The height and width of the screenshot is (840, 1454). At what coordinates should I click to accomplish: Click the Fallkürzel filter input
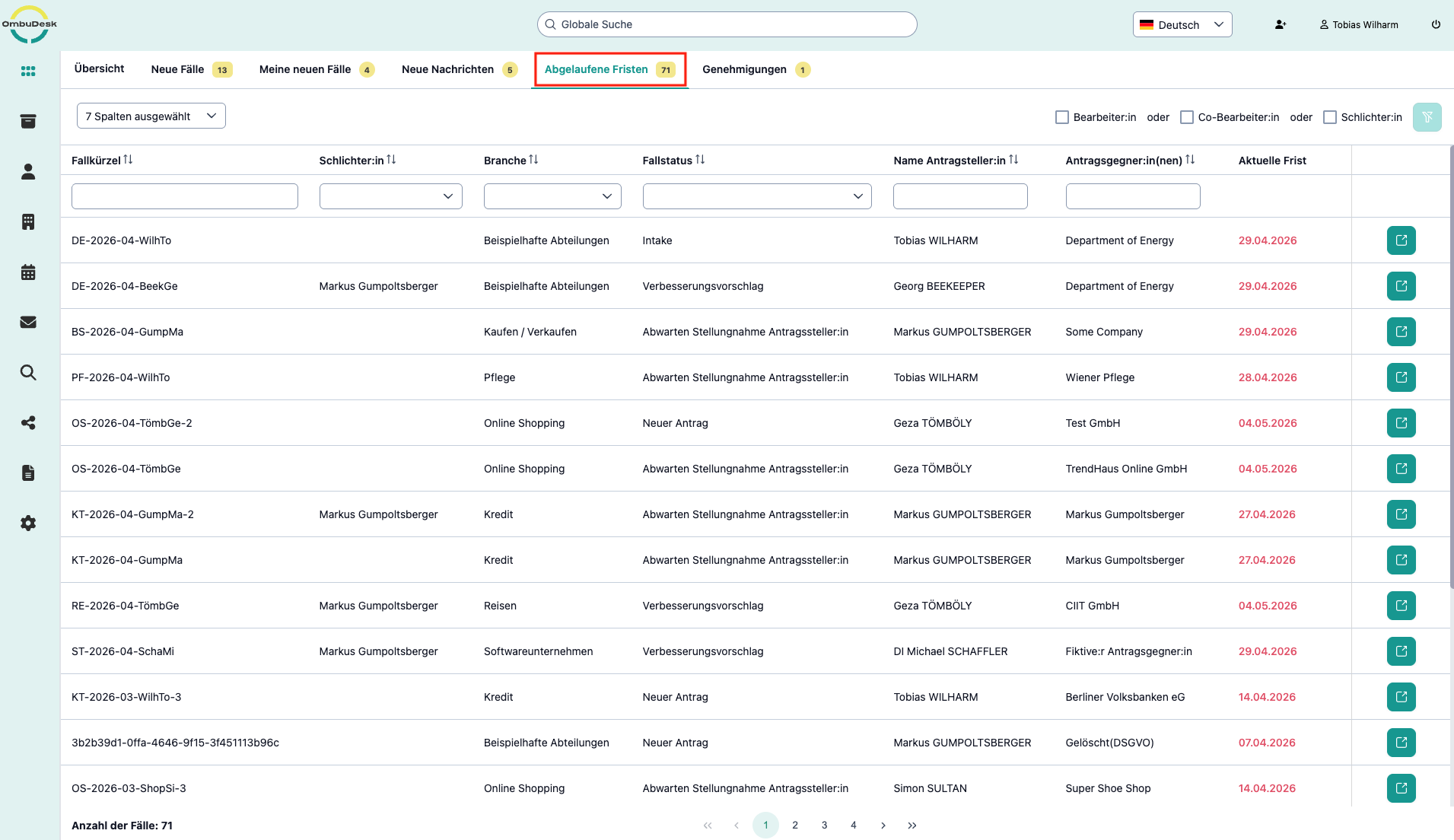185,196
